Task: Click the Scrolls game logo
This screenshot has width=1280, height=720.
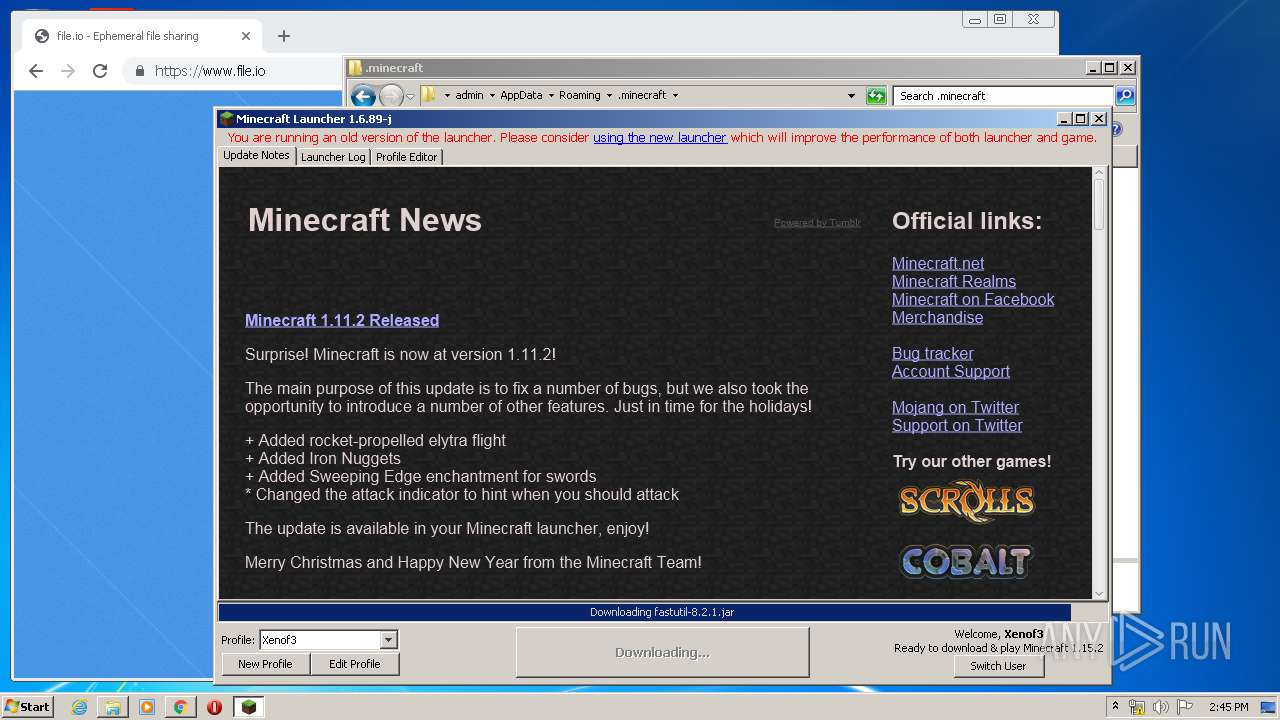Action: [966, 502]
